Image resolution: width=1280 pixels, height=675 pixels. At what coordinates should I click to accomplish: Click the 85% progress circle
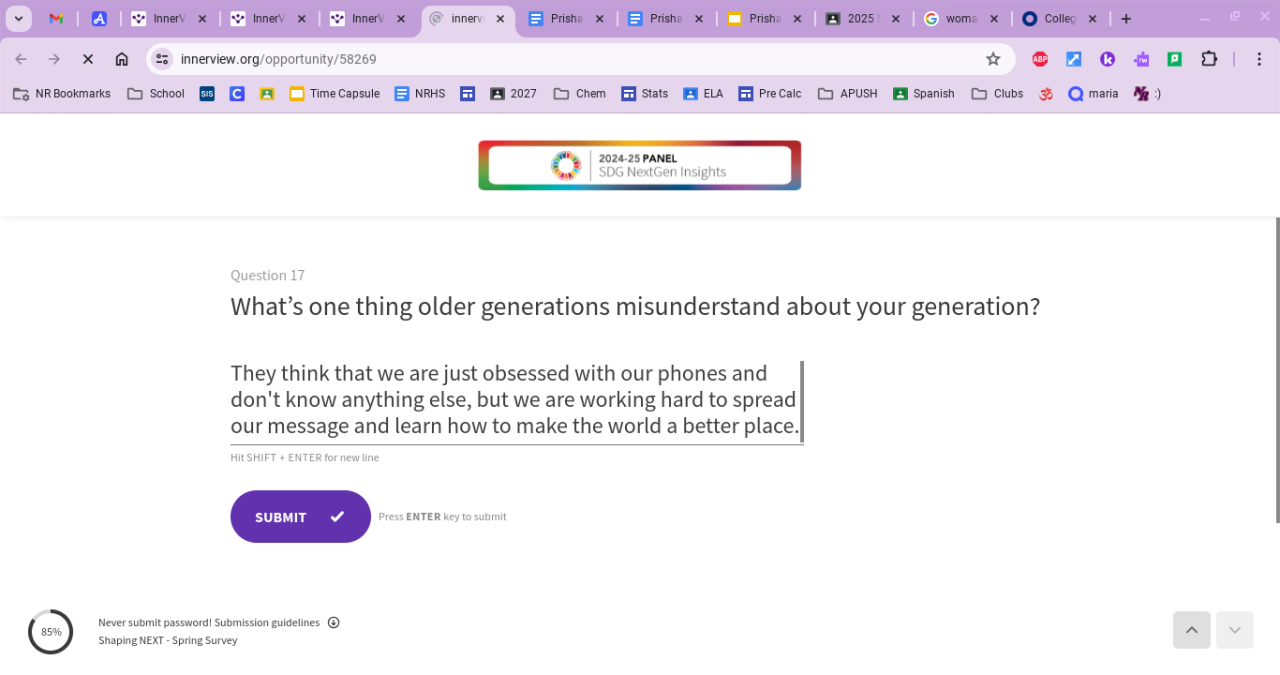[x=50, y=632]
